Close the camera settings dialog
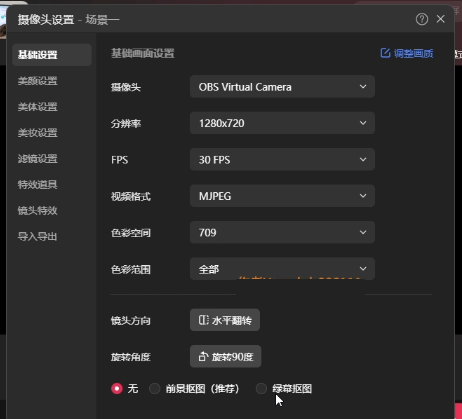This screenshot has height=419, width=462. coord(441,19)
